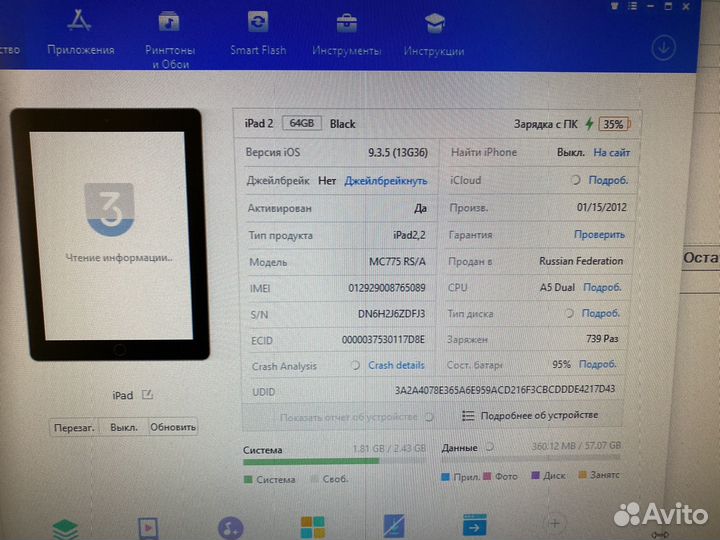Click the 35% battery indicator
The width and height of the screenshot is (720, 540).
[614, 124]
